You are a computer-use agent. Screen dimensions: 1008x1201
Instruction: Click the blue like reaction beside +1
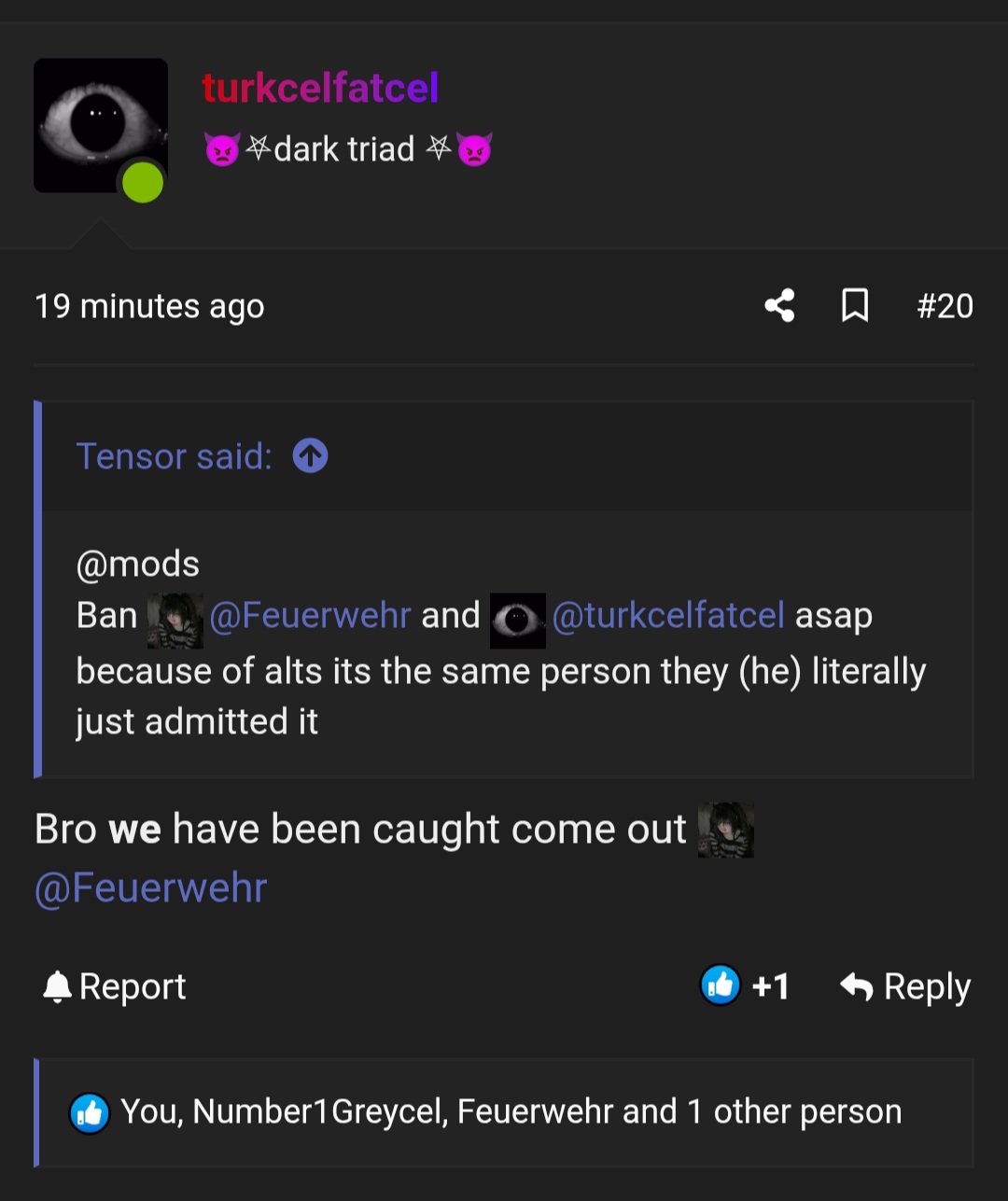coord(721,985)
